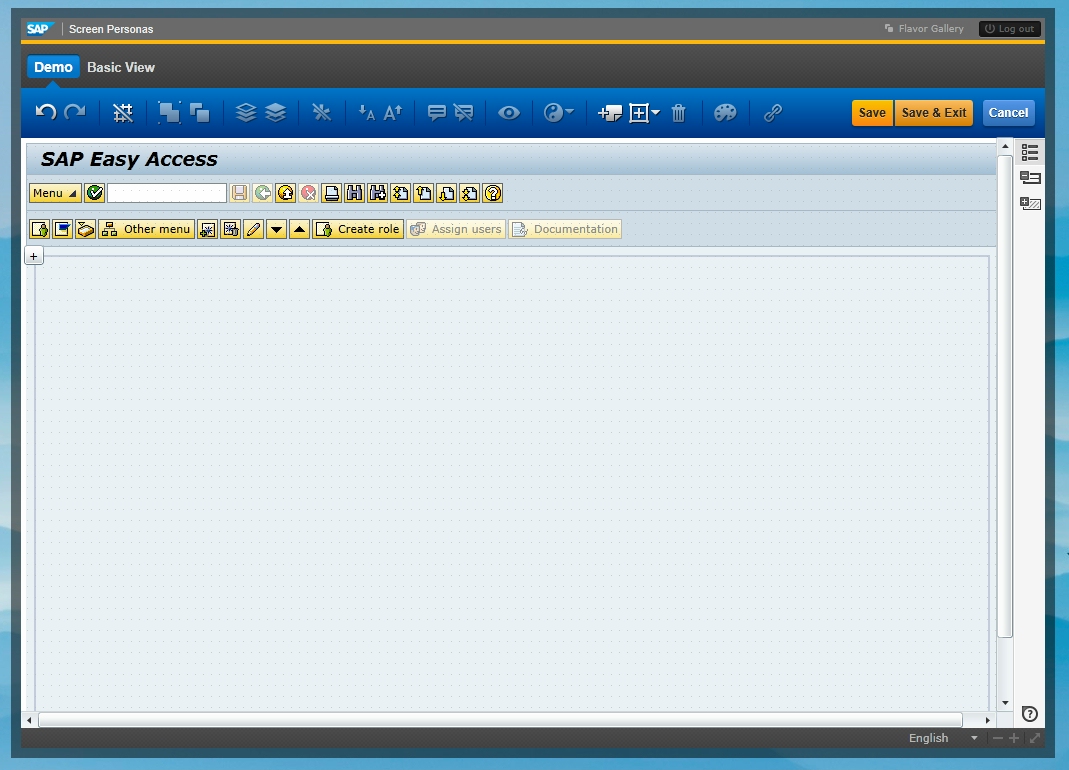Click the red X cancel icon
The width and height of the screenshot is (1069, 770).
click(308, 193)
